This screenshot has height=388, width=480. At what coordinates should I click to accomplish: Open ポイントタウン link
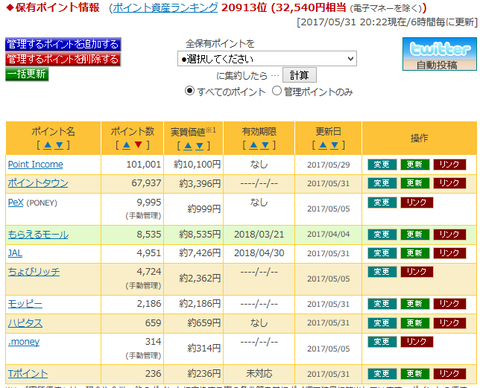[x=38, y=183]
